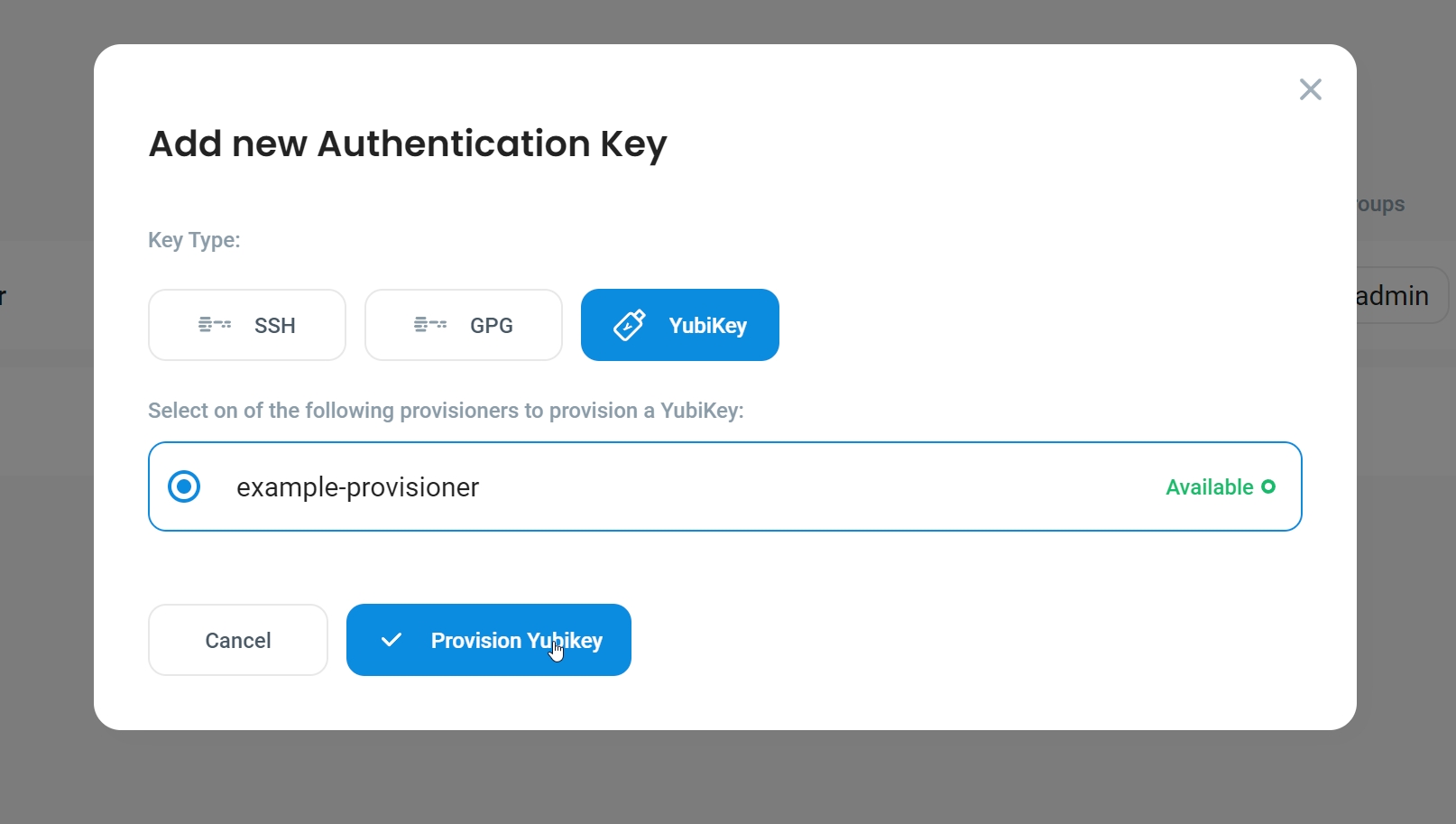Click the partially hidden Groups column header
The height and width of the screenshot is (824, 1456).
pyautogui.click(x=1382, y=205)
